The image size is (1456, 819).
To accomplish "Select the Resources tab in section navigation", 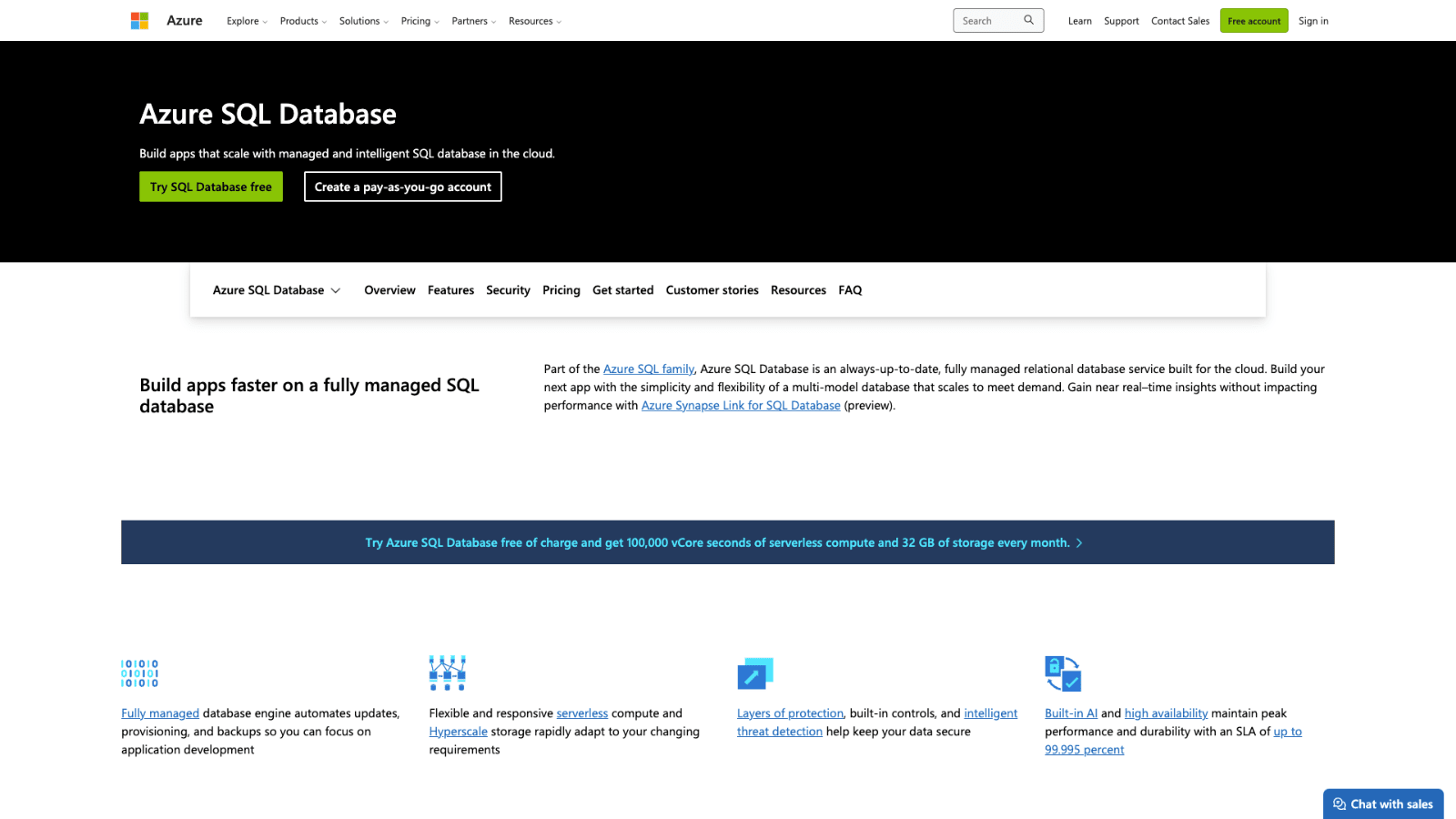I will coord(798,290).
